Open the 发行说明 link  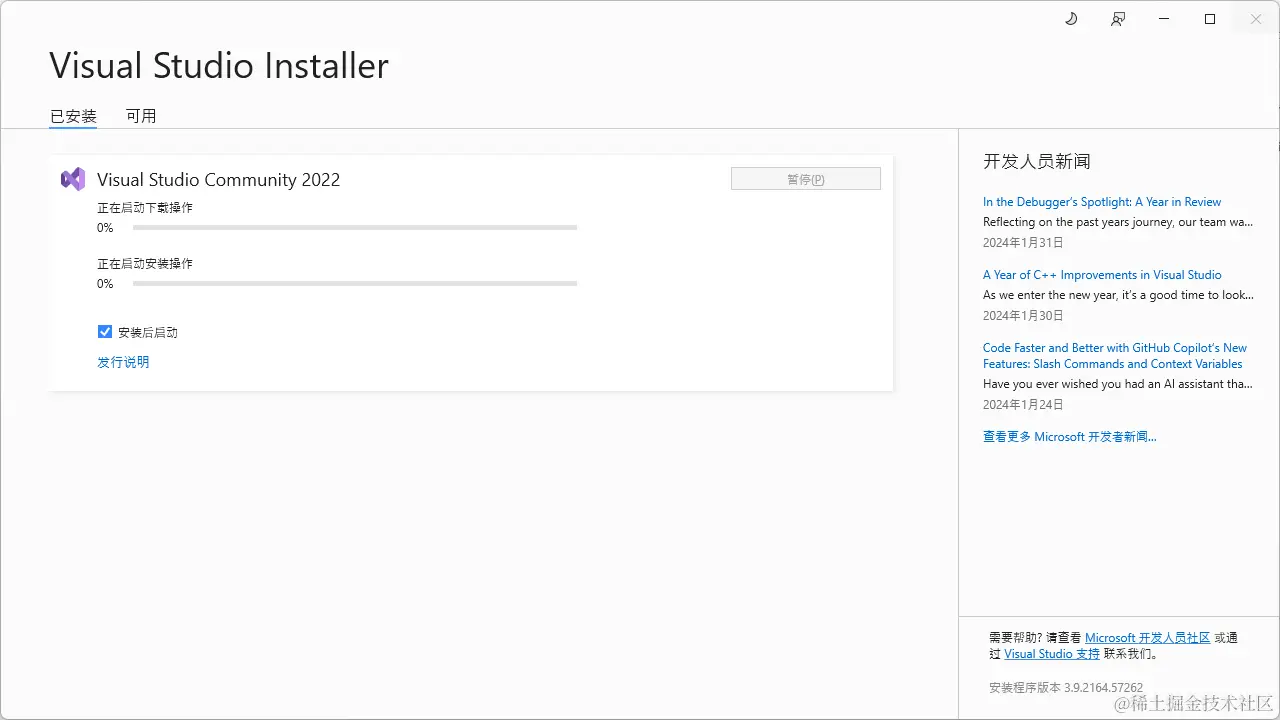point(123,362)
